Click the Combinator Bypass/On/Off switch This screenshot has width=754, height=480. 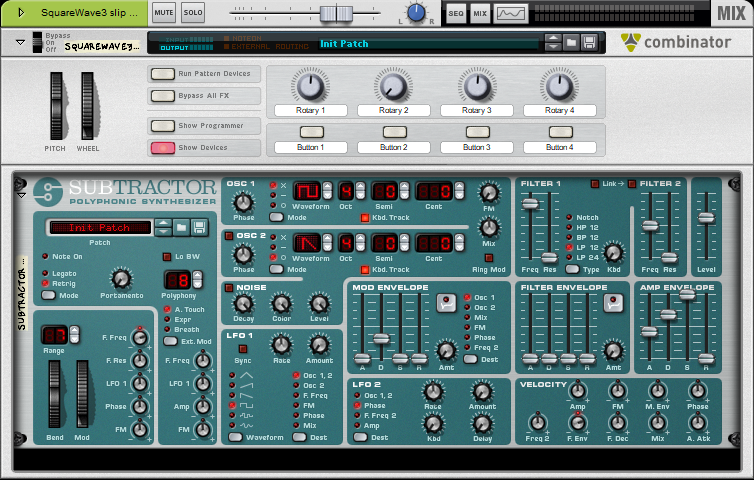click(37, 42)
